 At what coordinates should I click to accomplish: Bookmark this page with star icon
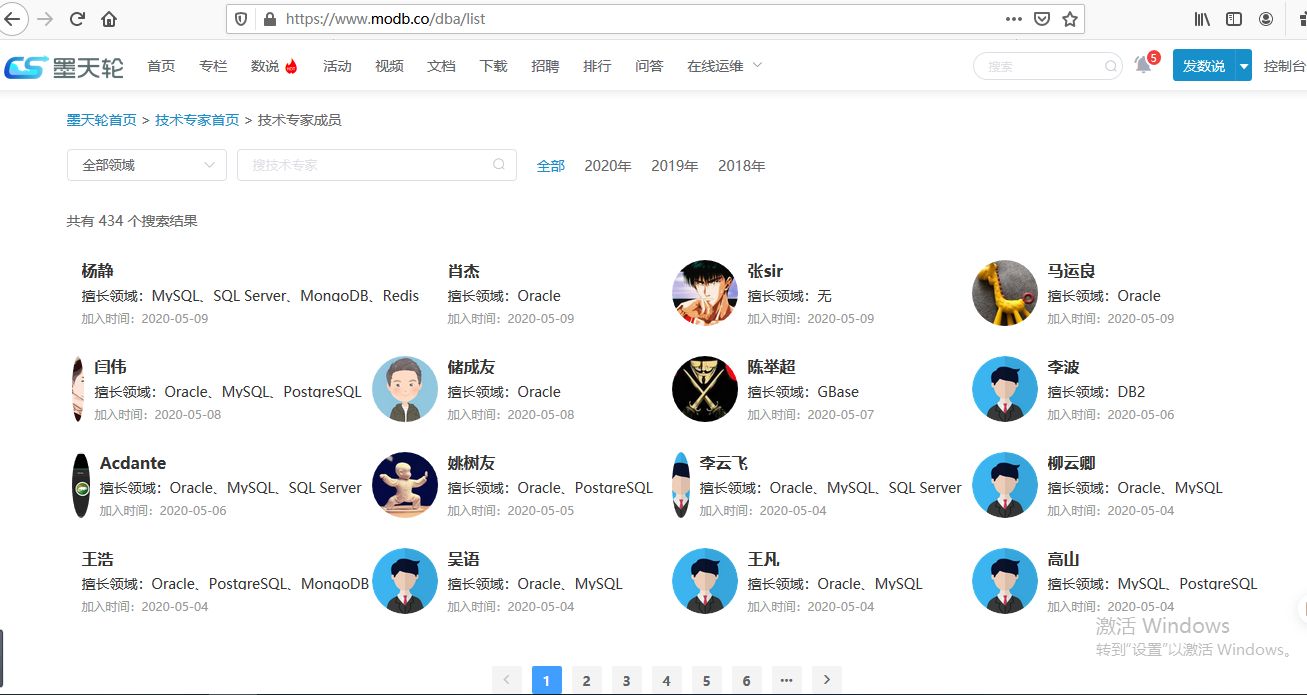pos(1069,19)
